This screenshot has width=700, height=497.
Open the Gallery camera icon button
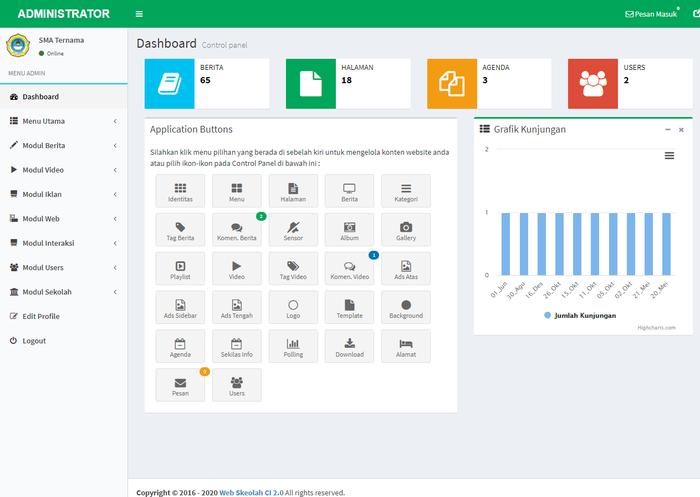pos(405,230)
